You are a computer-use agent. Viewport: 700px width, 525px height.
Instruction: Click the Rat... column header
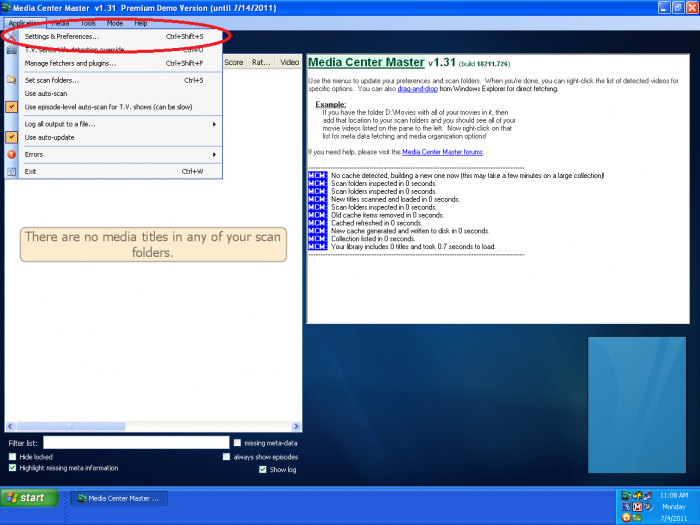[x=261, y=62]
